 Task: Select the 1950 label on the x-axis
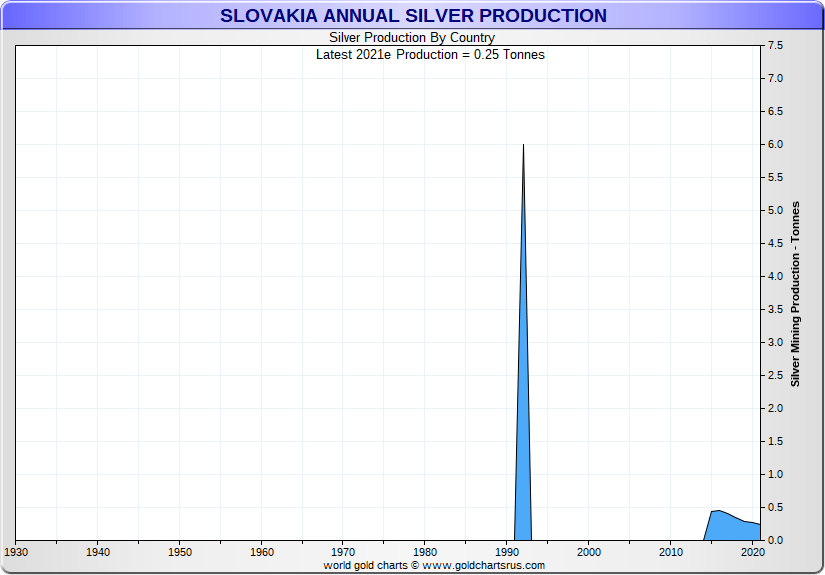point(179,551)
